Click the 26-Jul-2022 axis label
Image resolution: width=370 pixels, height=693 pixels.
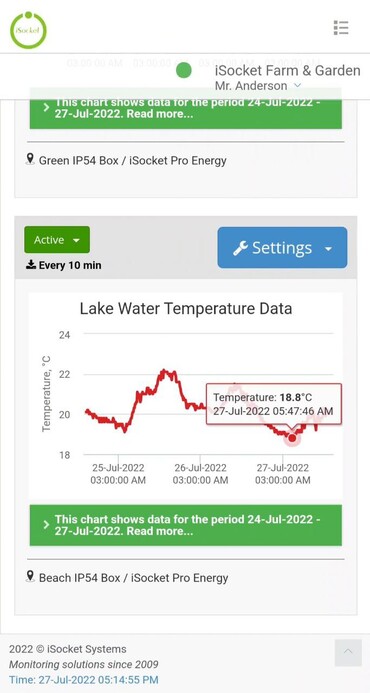[200, 468]
